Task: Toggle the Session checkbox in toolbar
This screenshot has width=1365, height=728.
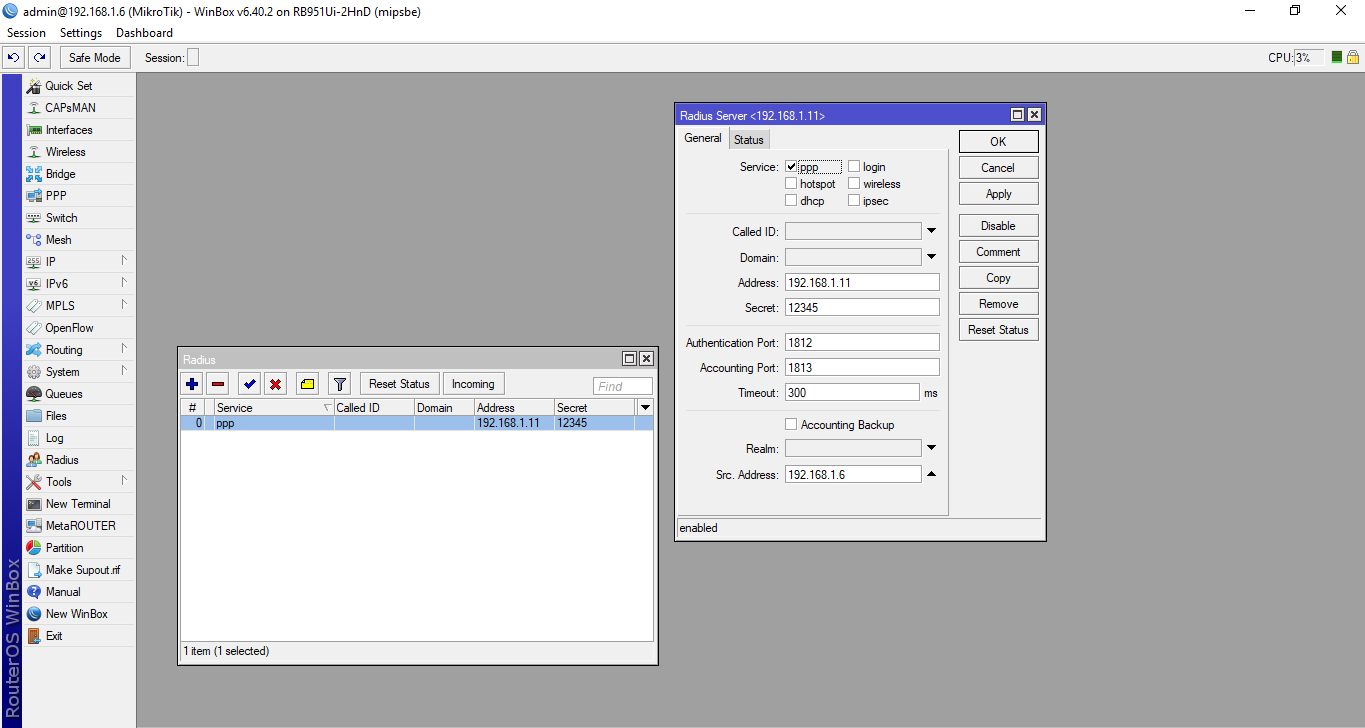Action: [193, 58]
